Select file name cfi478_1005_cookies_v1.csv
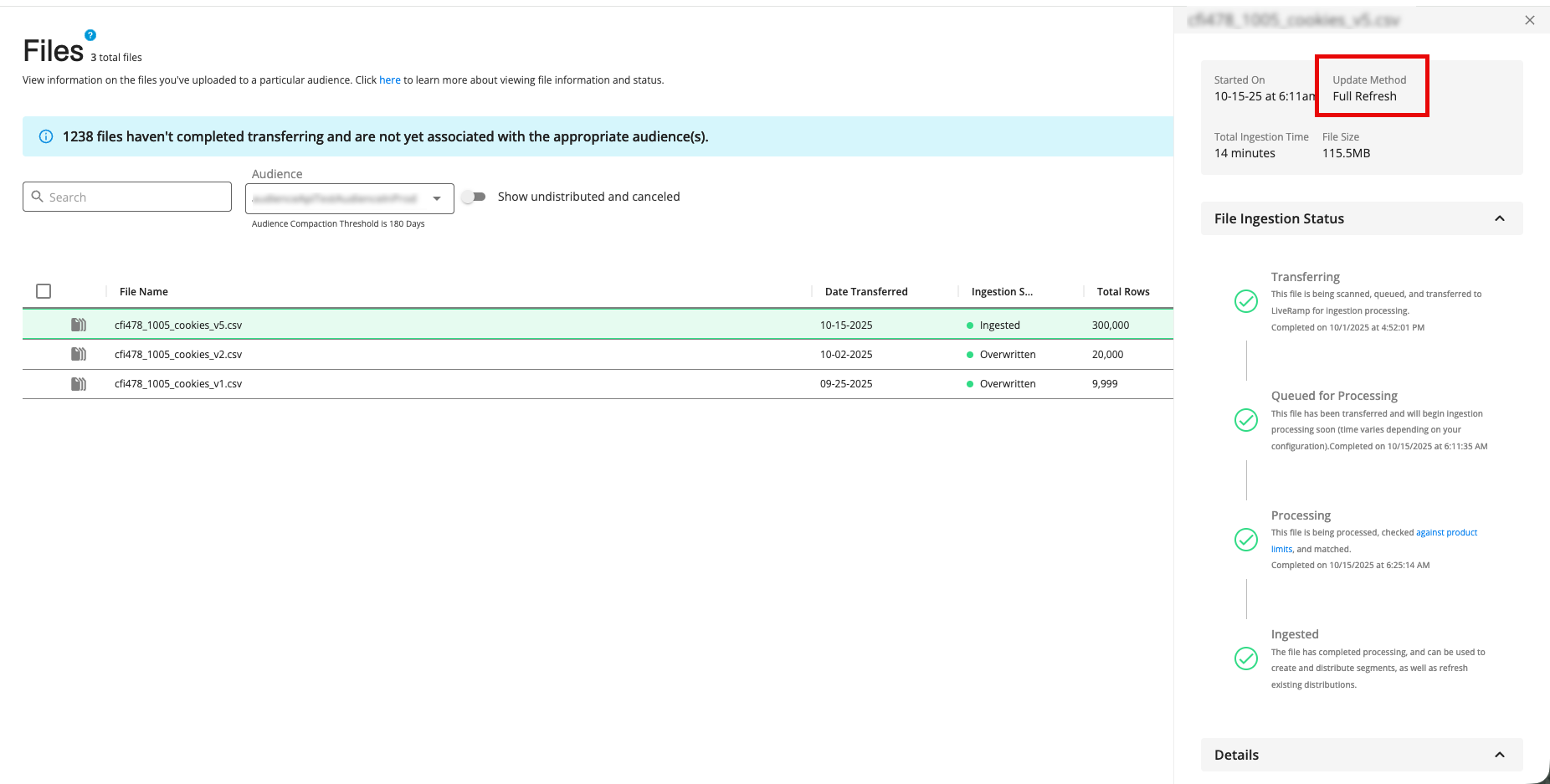 point(178,383)
